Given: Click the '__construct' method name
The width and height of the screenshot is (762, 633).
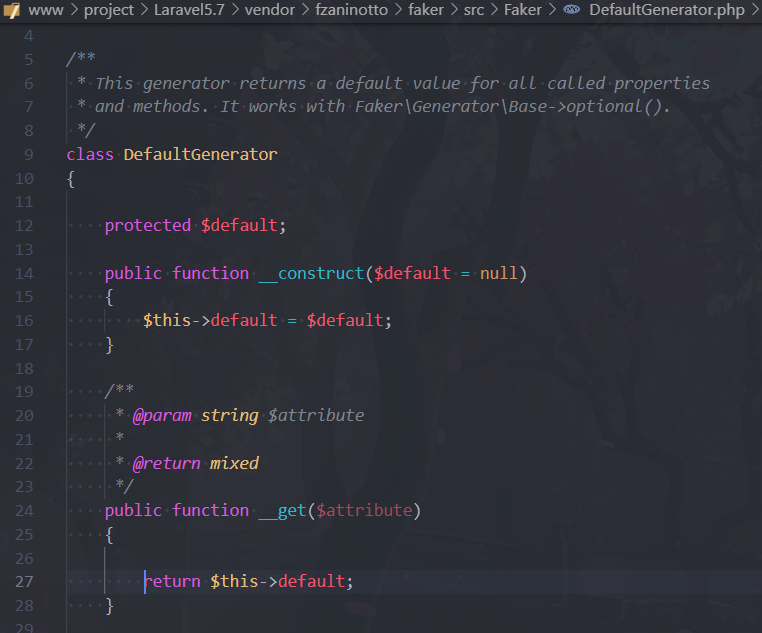Looking at the screenshot, I should (311, 274).
